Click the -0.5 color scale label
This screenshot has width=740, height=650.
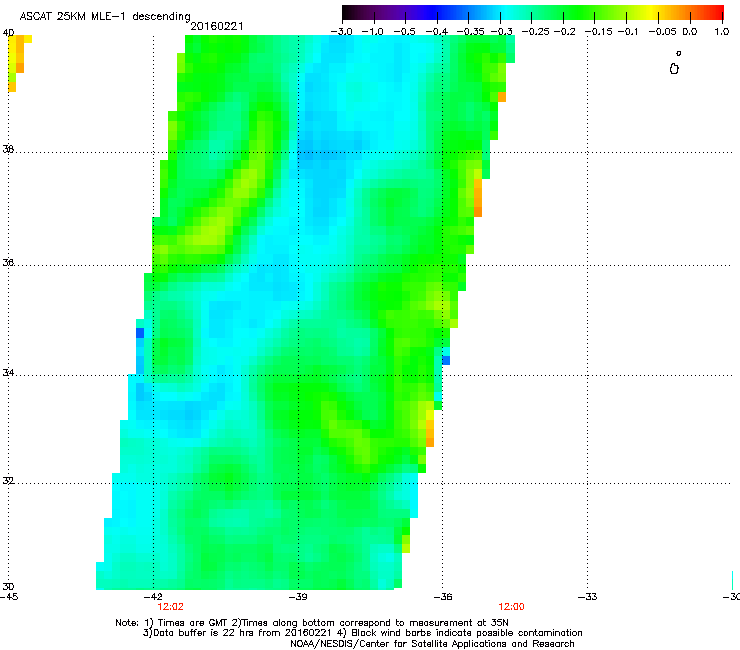pos(404,32)
